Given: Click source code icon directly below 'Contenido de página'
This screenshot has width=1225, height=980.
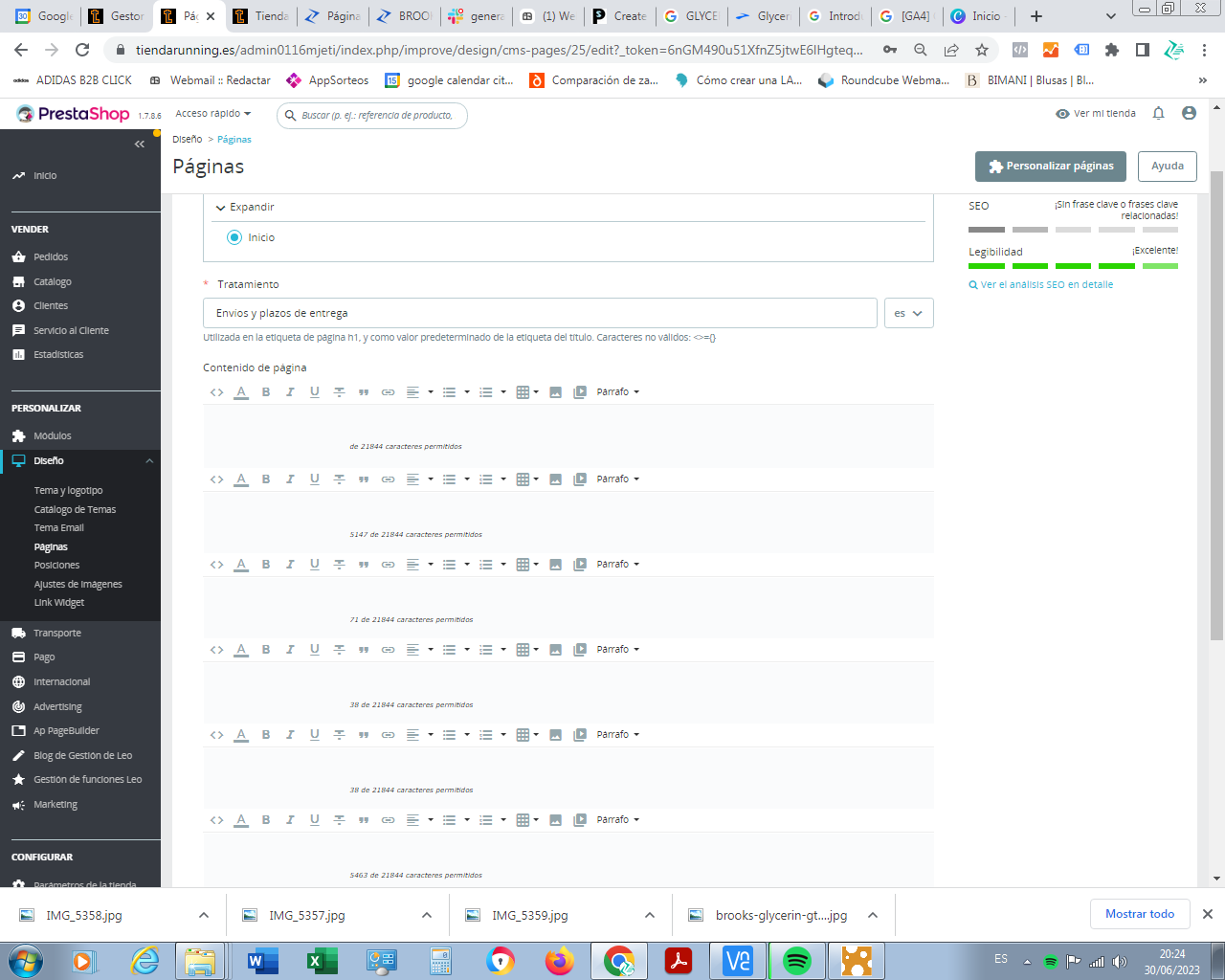Looking at the screenshot, I should (x=217, y=392).
